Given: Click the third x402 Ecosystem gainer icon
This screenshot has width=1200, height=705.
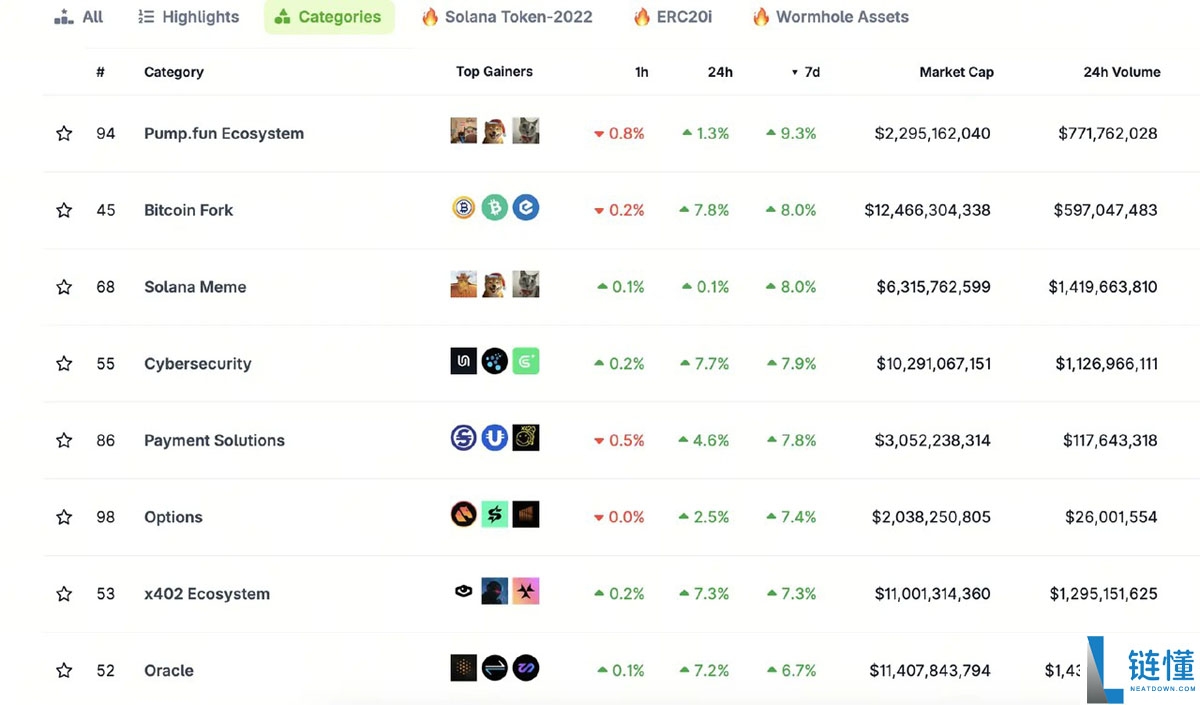Looking at the screenshot, I should [x=526, y=591].
